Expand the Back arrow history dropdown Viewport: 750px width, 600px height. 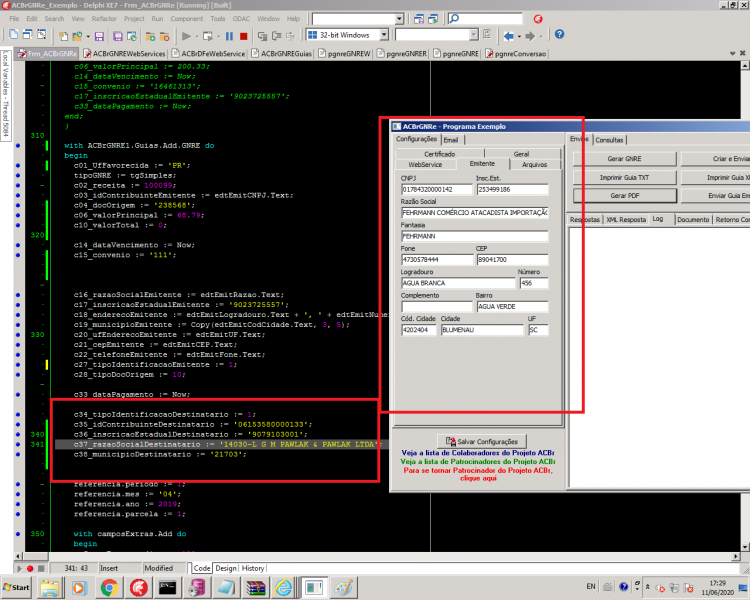pyautogui.click(x=519, y=36)
